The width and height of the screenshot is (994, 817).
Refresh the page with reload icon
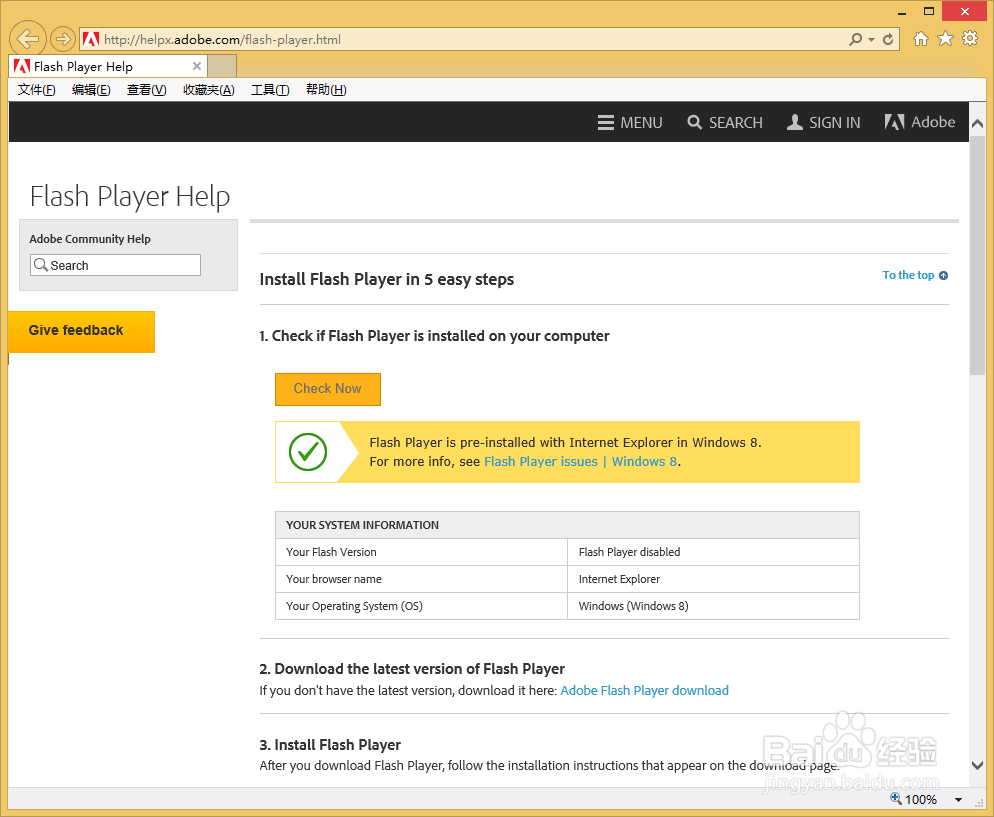[888, 39]
